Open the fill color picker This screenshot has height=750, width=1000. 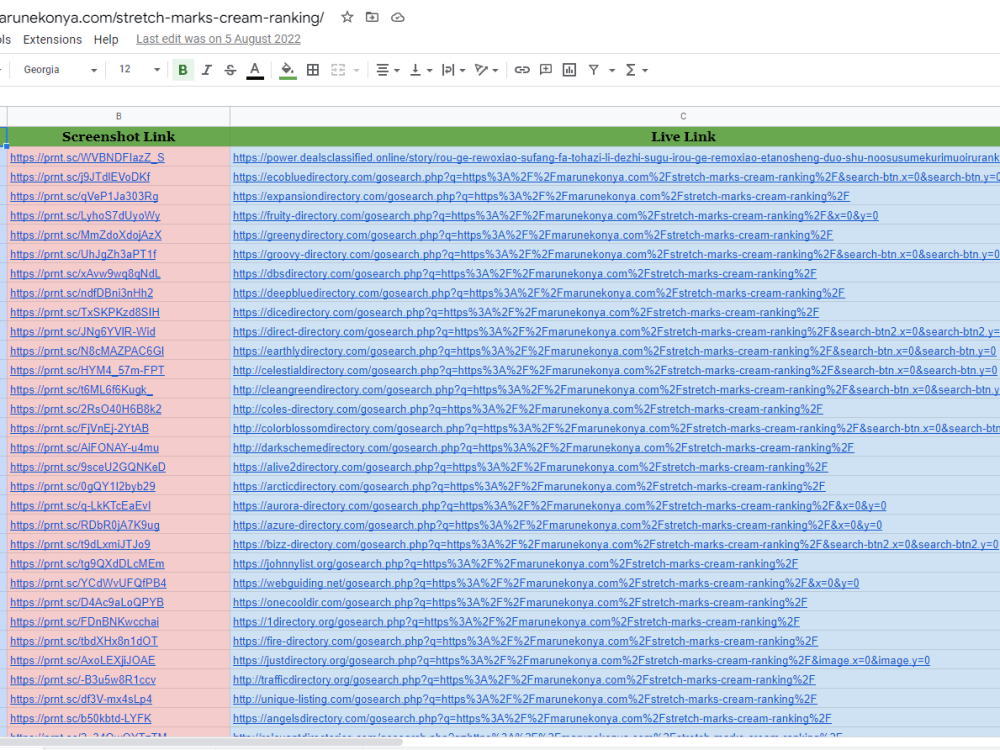tap(288, 70)
